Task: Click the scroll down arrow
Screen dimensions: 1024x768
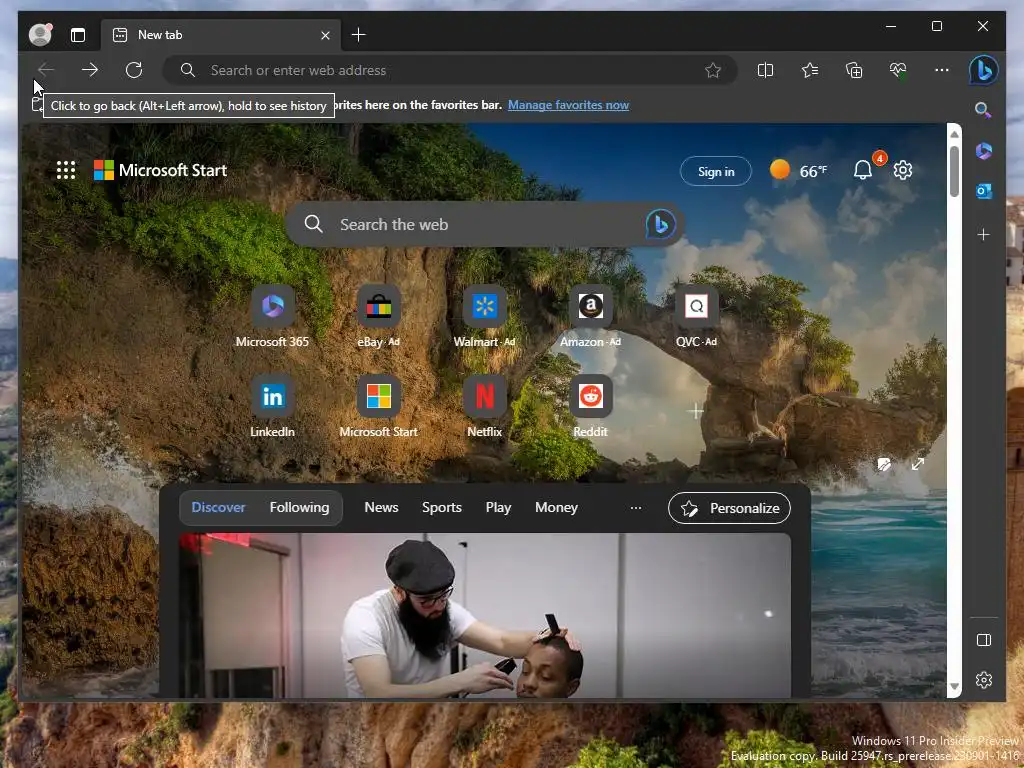Action: (954, 687)
